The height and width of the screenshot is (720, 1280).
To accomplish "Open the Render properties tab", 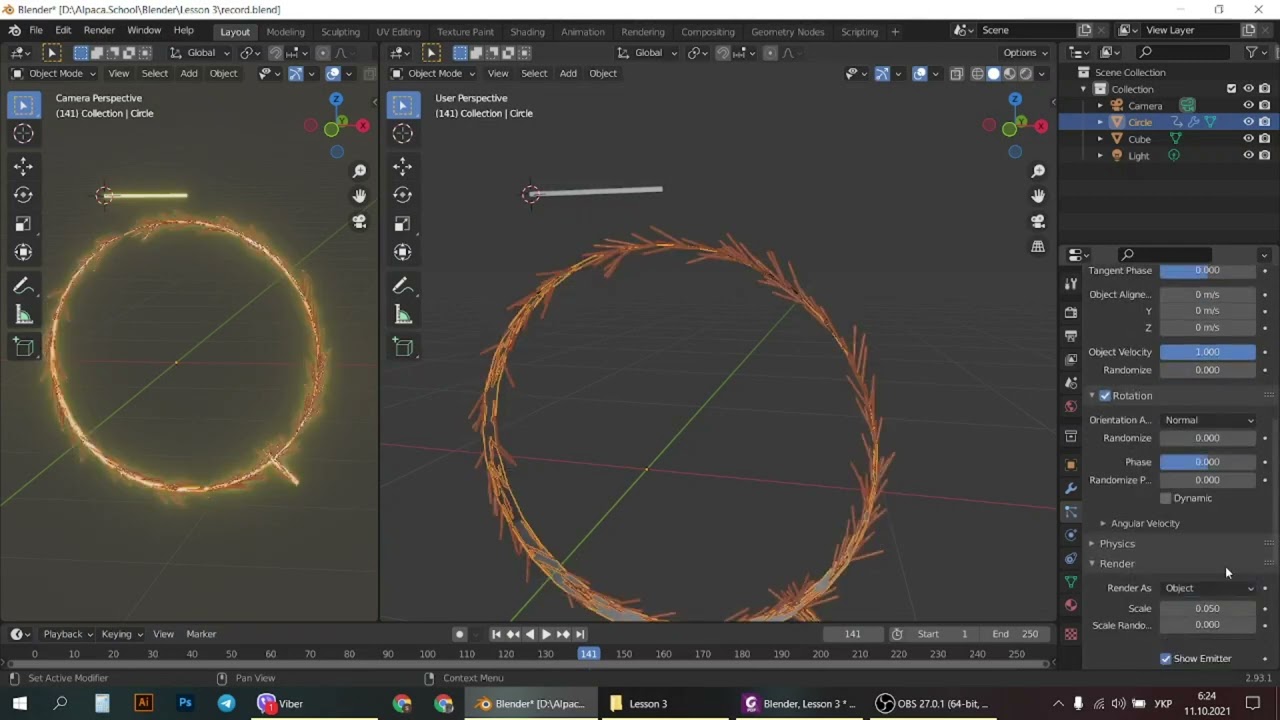I will pyautogui.click(x=1071, y=312).
